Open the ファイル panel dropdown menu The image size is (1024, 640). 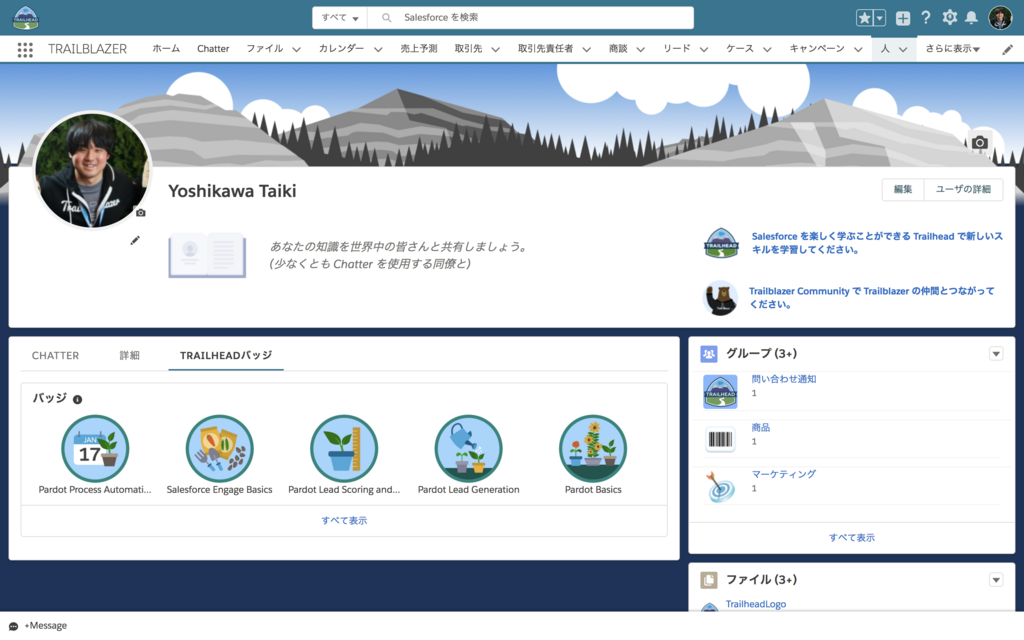click(996, 580)
